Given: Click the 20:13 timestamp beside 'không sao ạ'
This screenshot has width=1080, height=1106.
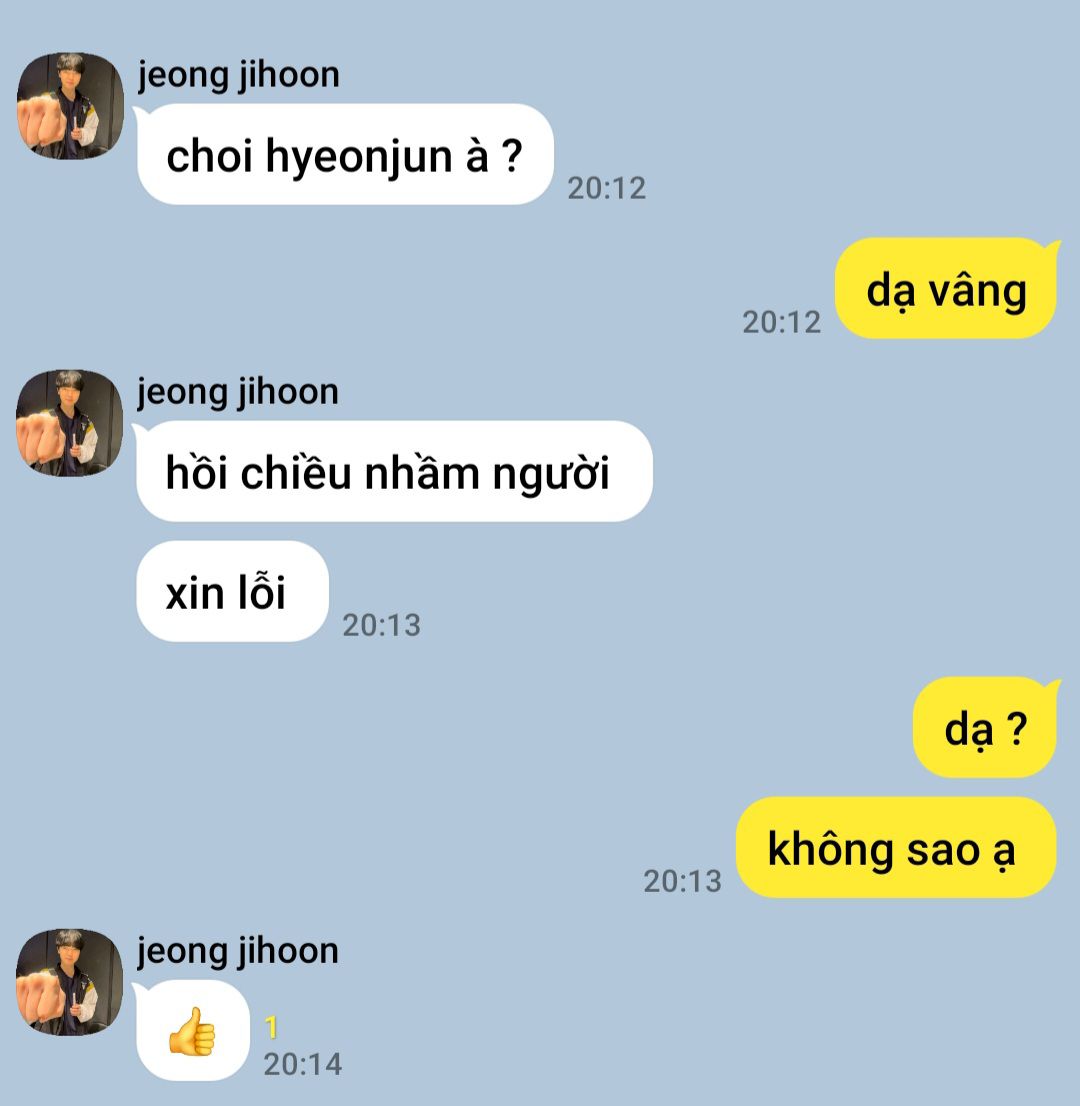Looking at the screenshot, I should point(682,881).
